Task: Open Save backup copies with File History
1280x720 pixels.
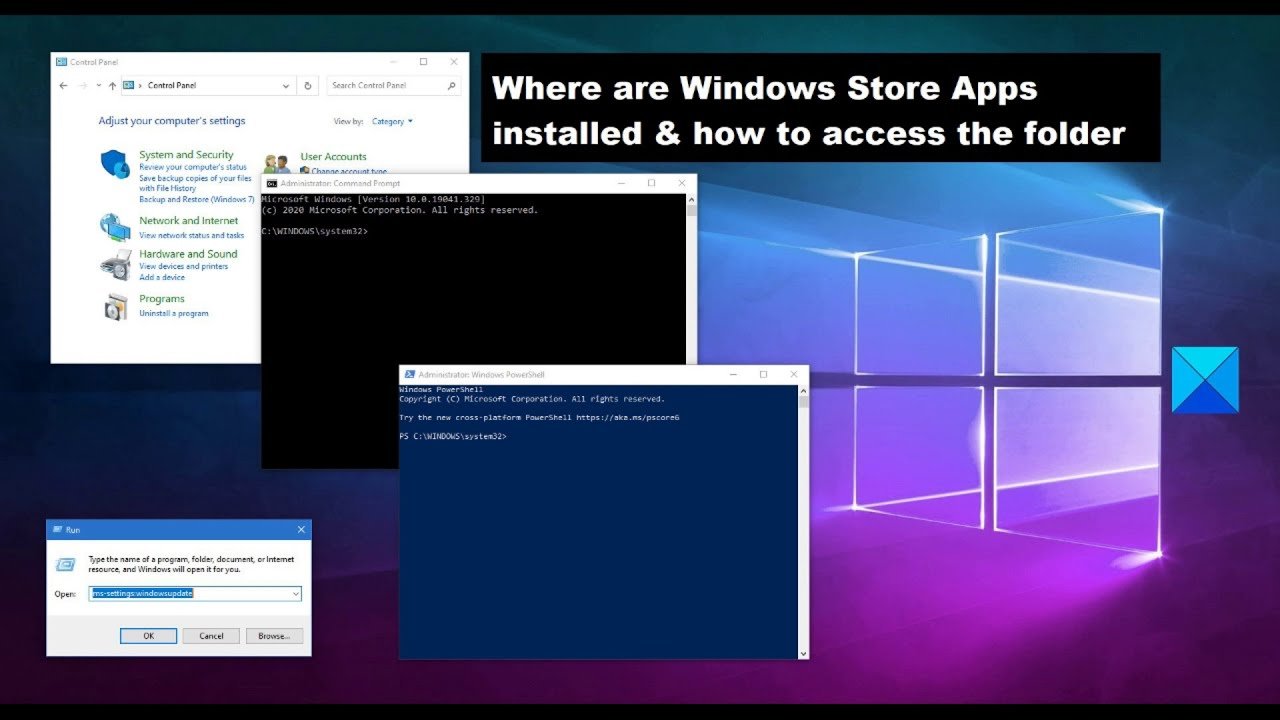Action: click(195, 183)
